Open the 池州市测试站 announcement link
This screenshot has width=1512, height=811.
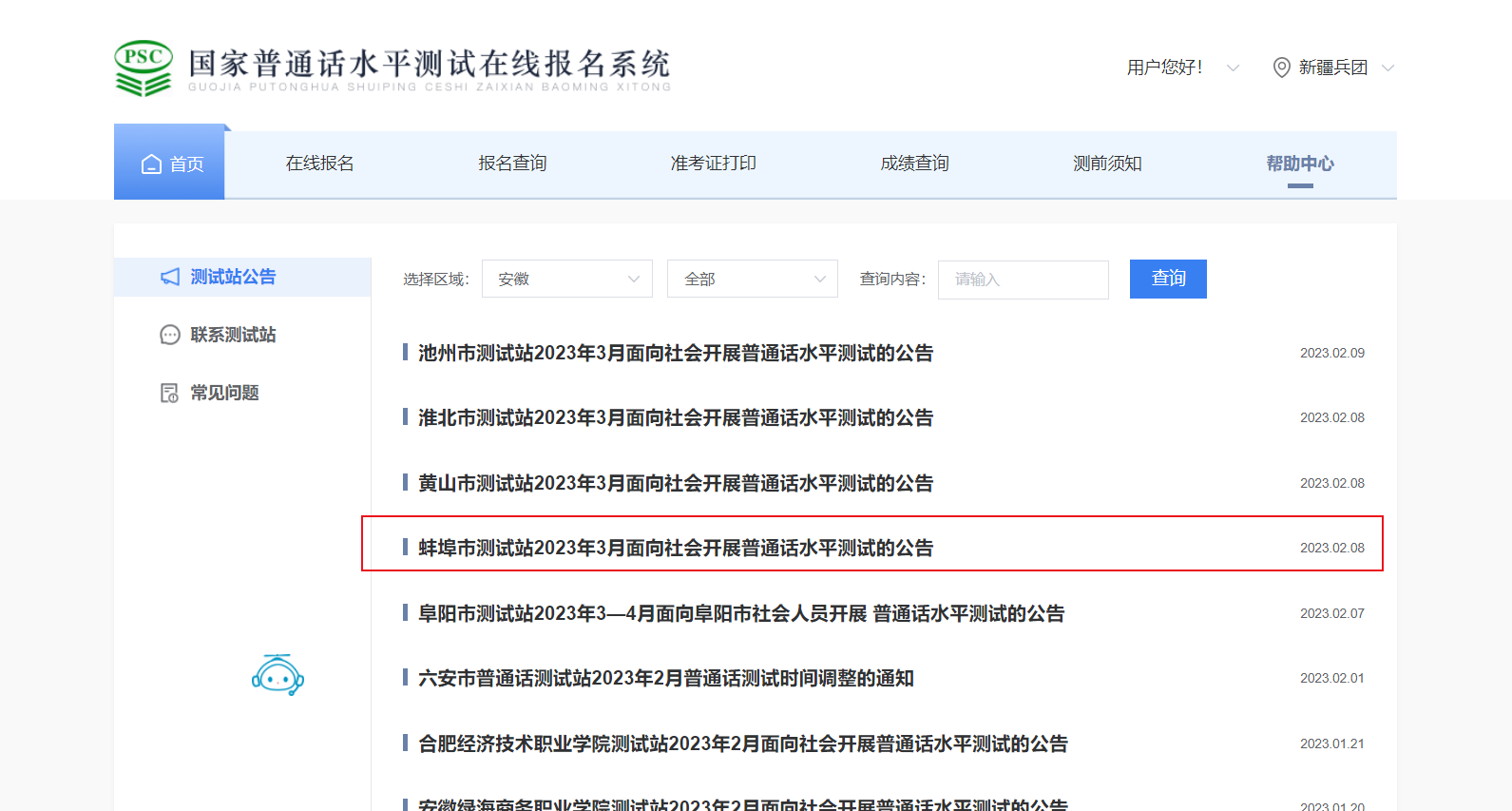(x=675, y=353)
